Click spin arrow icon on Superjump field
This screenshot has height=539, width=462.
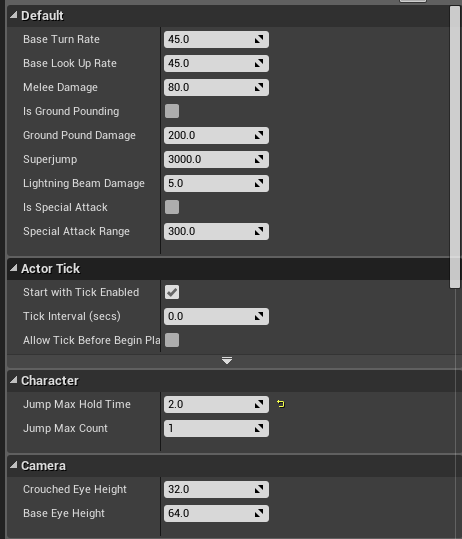pos(259,159)
